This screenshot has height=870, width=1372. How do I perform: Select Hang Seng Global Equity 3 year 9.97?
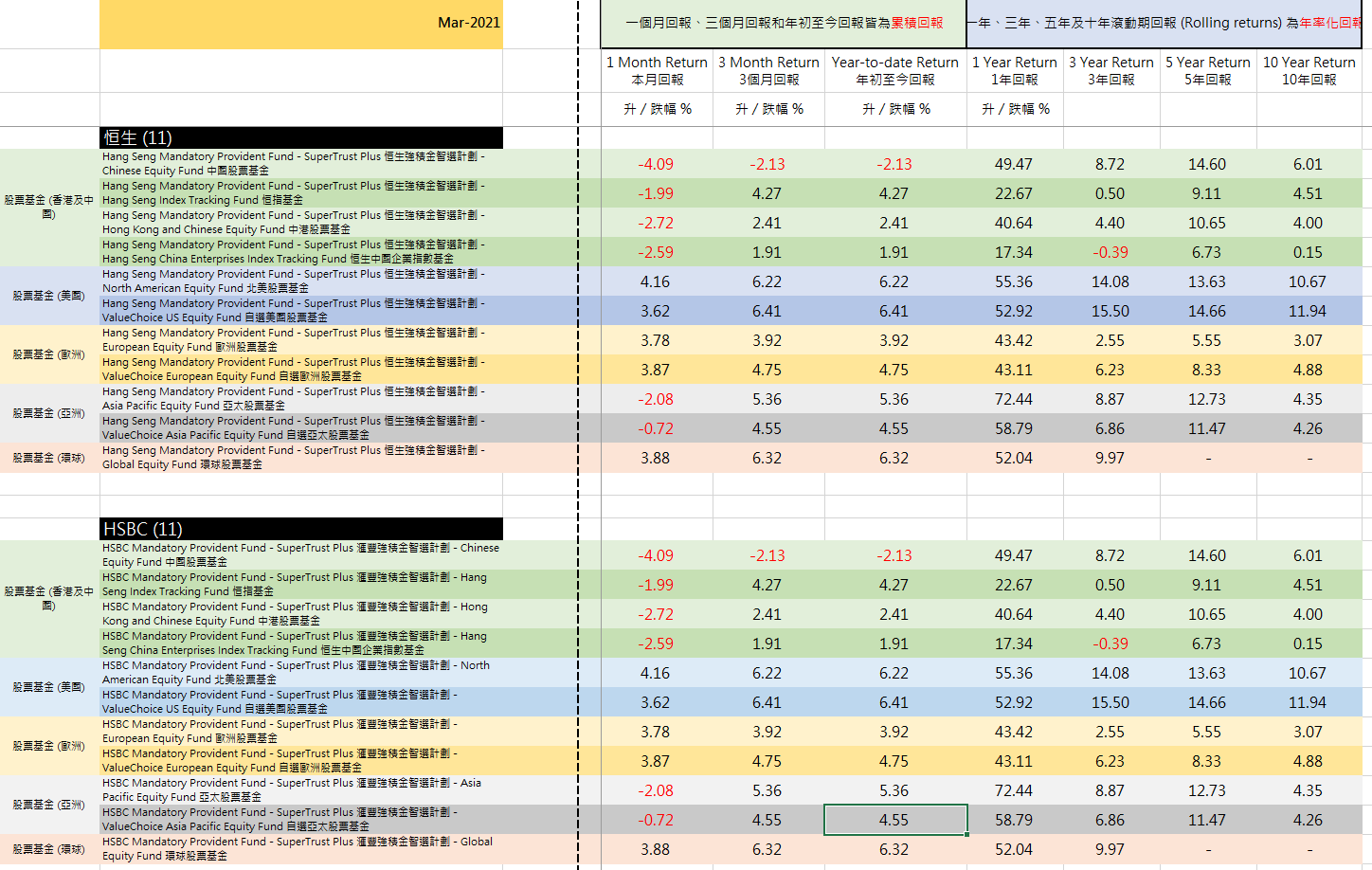[x=1111, y=458]
